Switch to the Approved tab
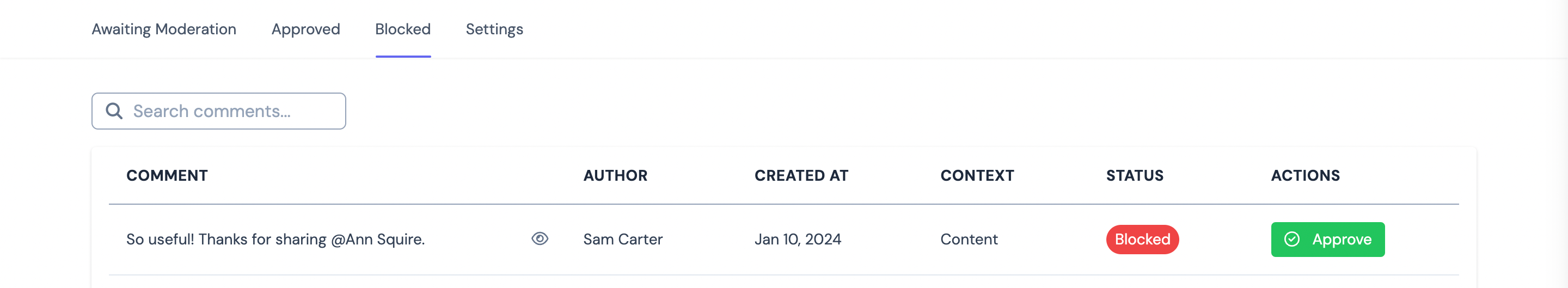 305,29
